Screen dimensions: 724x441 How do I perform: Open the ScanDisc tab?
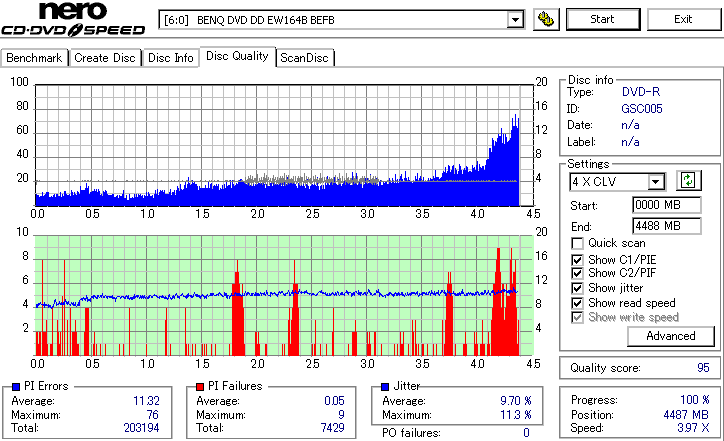304,58
